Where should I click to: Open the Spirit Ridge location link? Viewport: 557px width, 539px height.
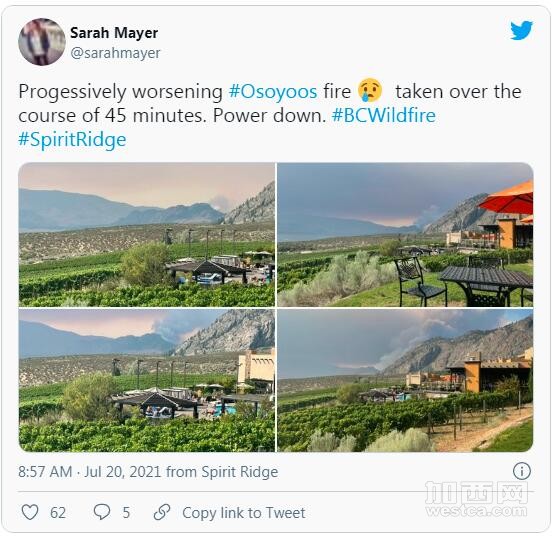coord(240,472)
